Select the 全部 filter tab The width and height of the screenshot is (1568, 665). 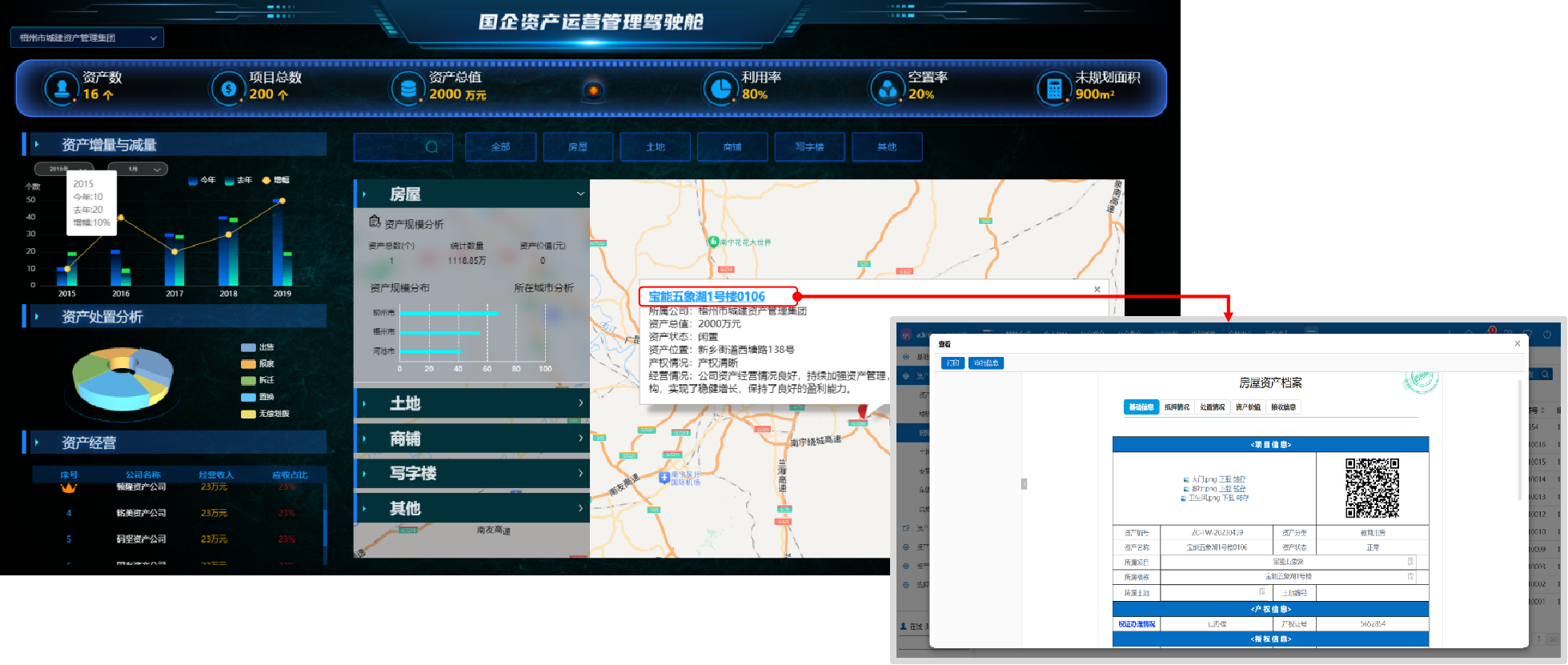click(501, 146)
